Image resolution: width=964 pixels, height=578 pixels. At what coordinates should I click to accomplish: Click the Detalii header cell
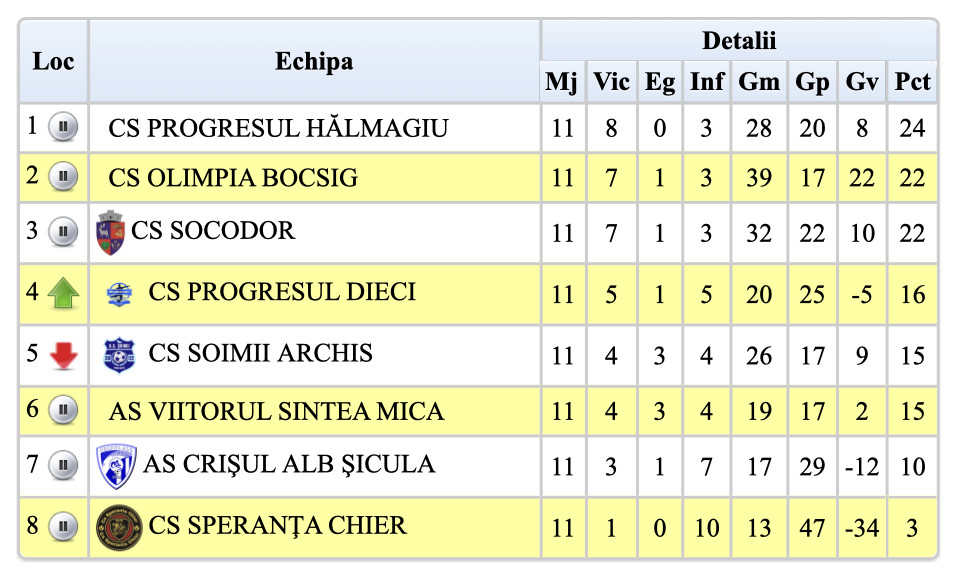(x=739, y=41)
